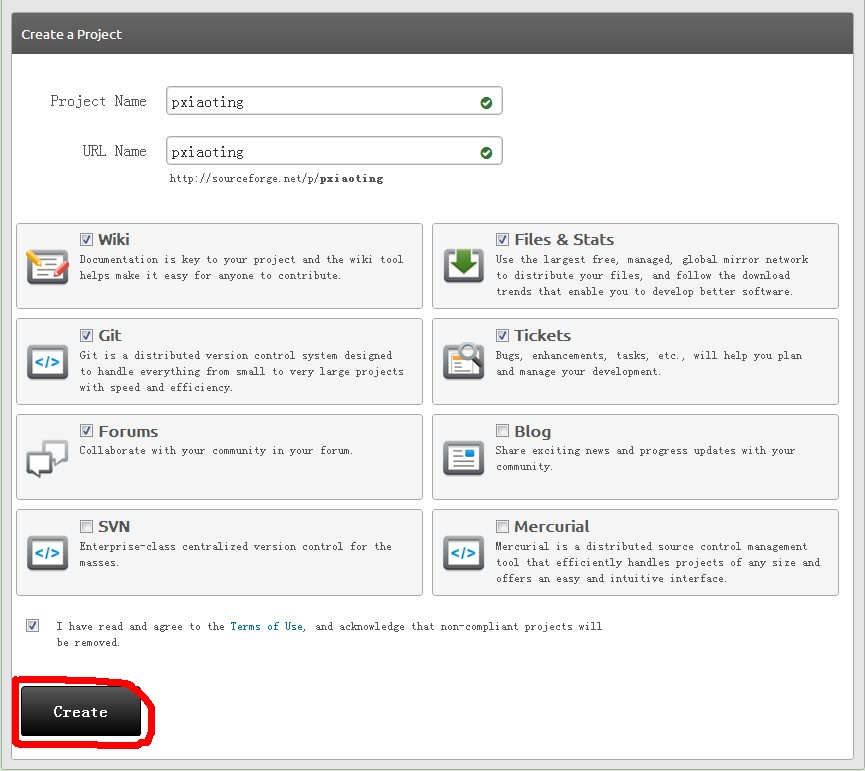Click the Tickets heading text
The width and height of the screenshot is (865, 771).
542,335
